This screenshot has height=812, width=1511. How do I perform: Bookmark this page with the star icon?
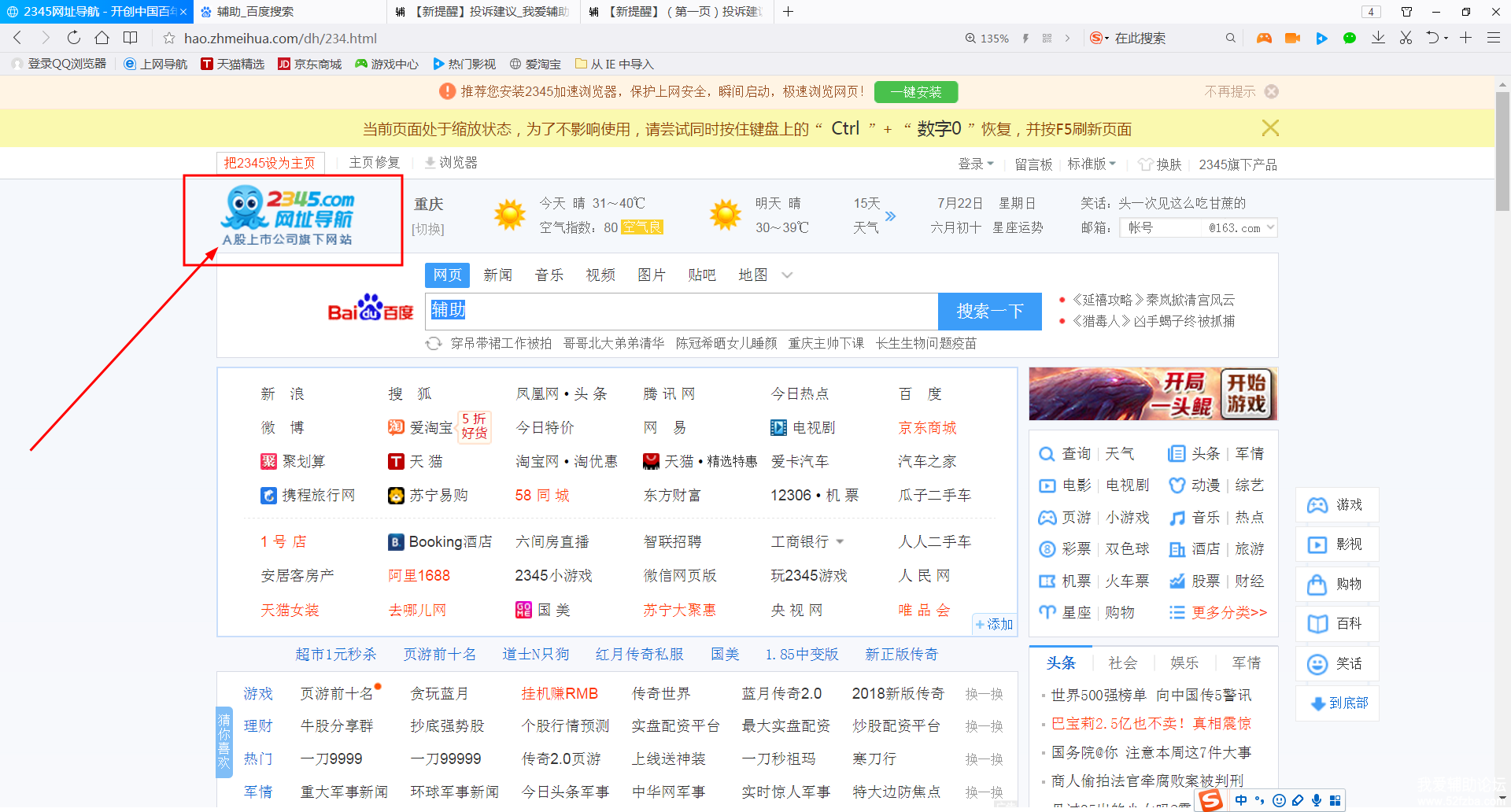[x=168, y=38]
